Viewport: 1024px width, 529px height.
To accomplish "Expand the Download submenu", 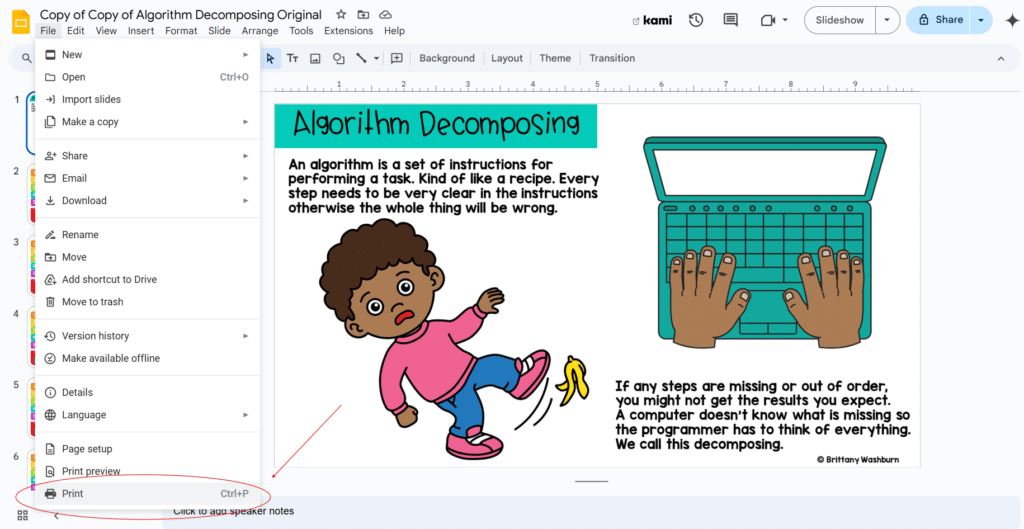I will [148, 200].
